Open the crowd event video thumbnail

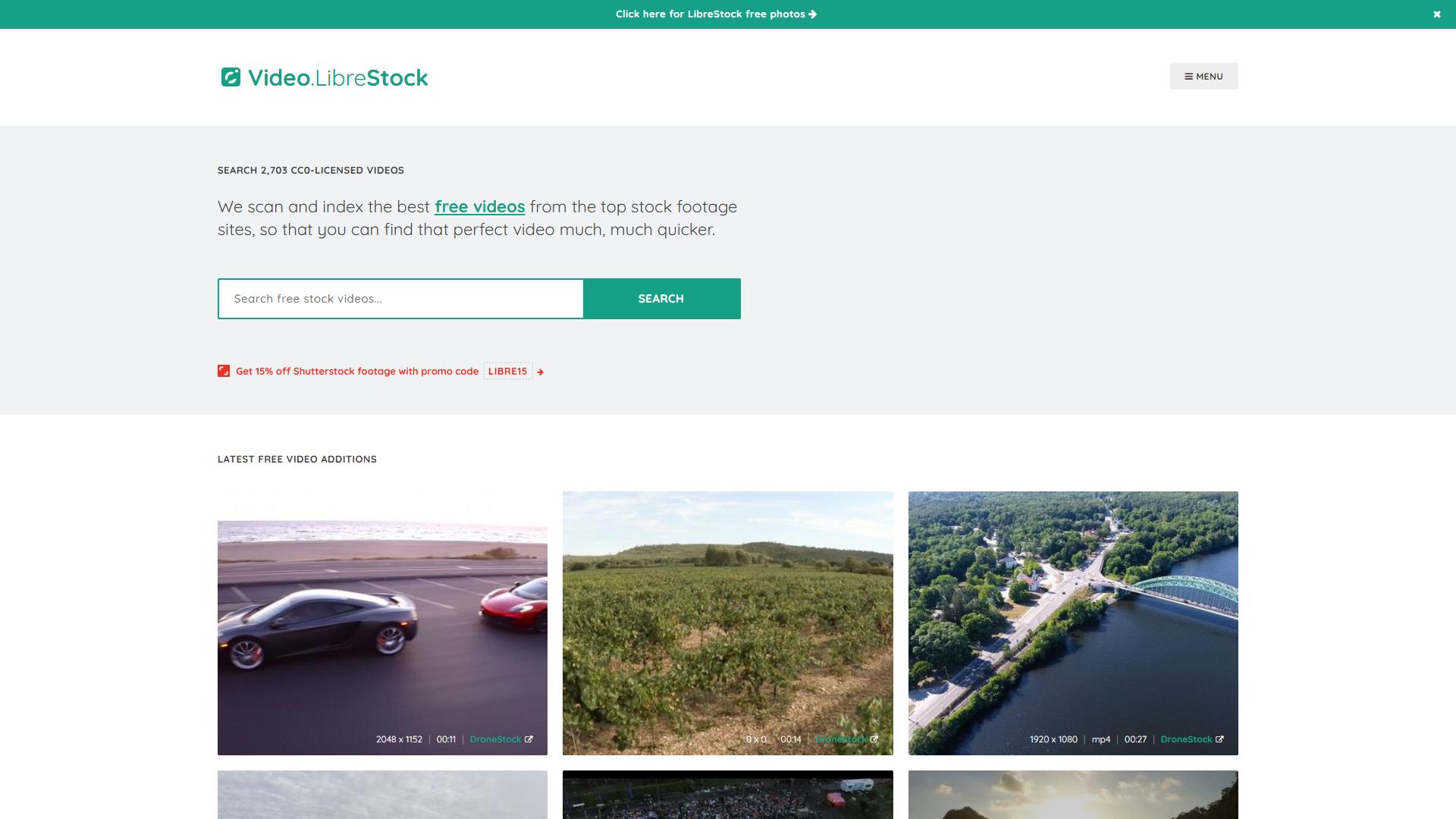coord(727,795)
